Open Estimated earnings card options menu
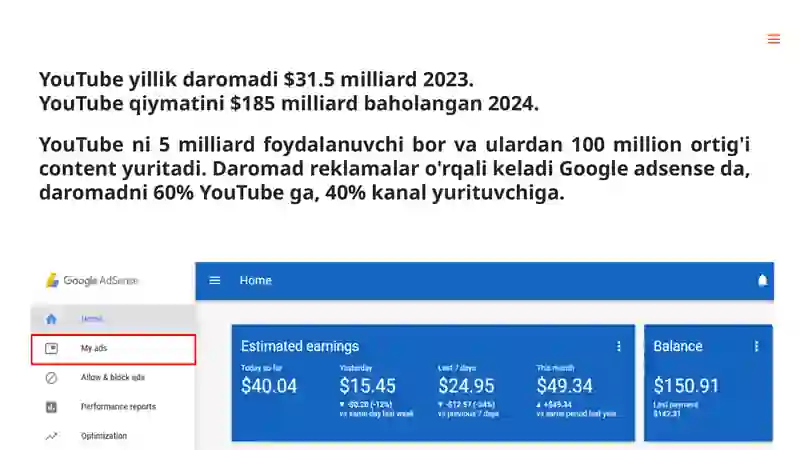Screen dimensions: 800x450 pyautogui.click(x=618, y=346)
